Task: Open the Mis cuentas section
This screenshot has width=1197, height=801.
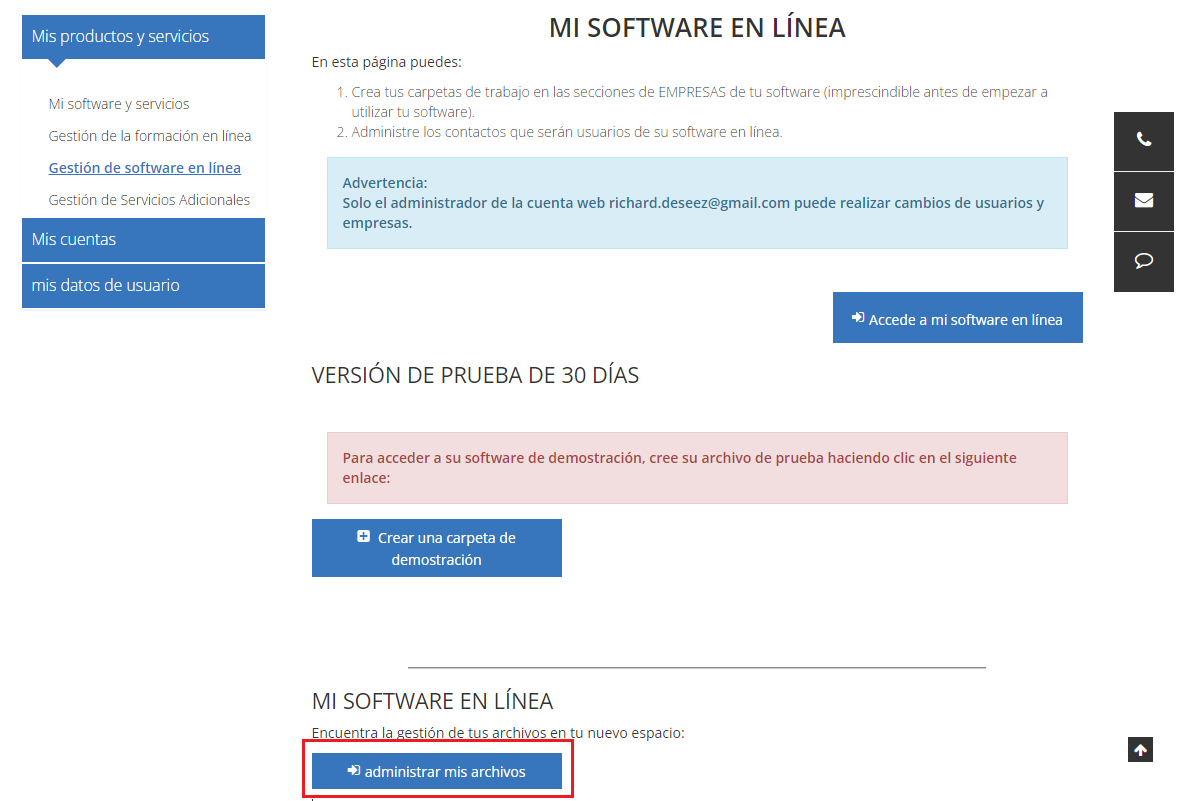Action: click(144, 240)
